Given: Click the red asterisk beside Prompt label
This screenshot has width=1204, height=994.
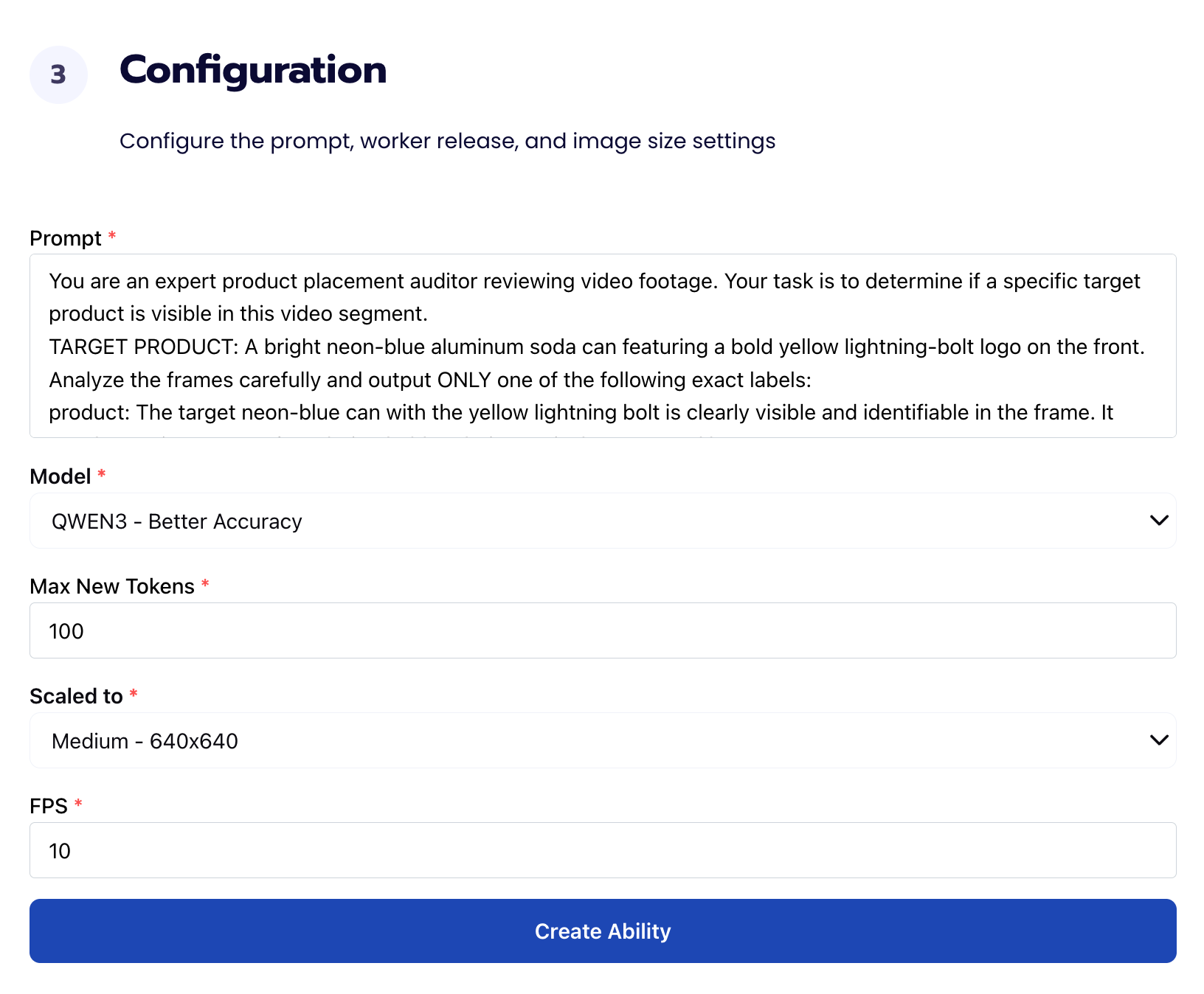Looking at the screenshot, I should 112,237.
